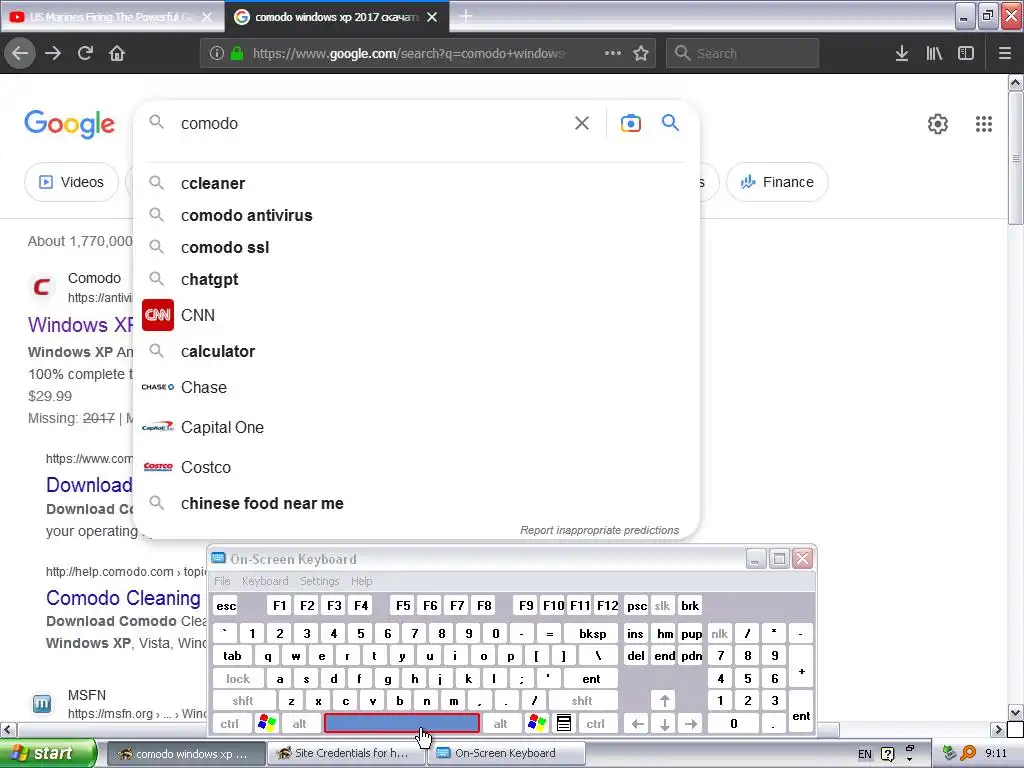This screenshot has height=768, width=1024.
Task: Reload the current page
Action: pos(85,53)
